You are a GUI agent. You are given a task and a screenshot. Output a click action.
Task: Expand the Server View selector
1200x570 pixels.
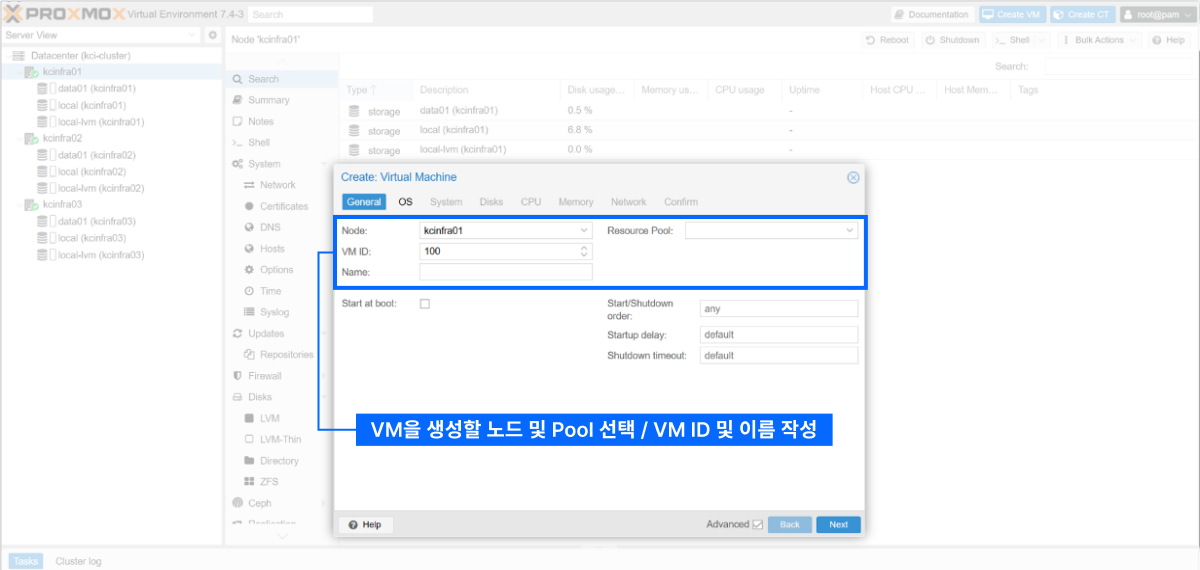tap(193, 35)
